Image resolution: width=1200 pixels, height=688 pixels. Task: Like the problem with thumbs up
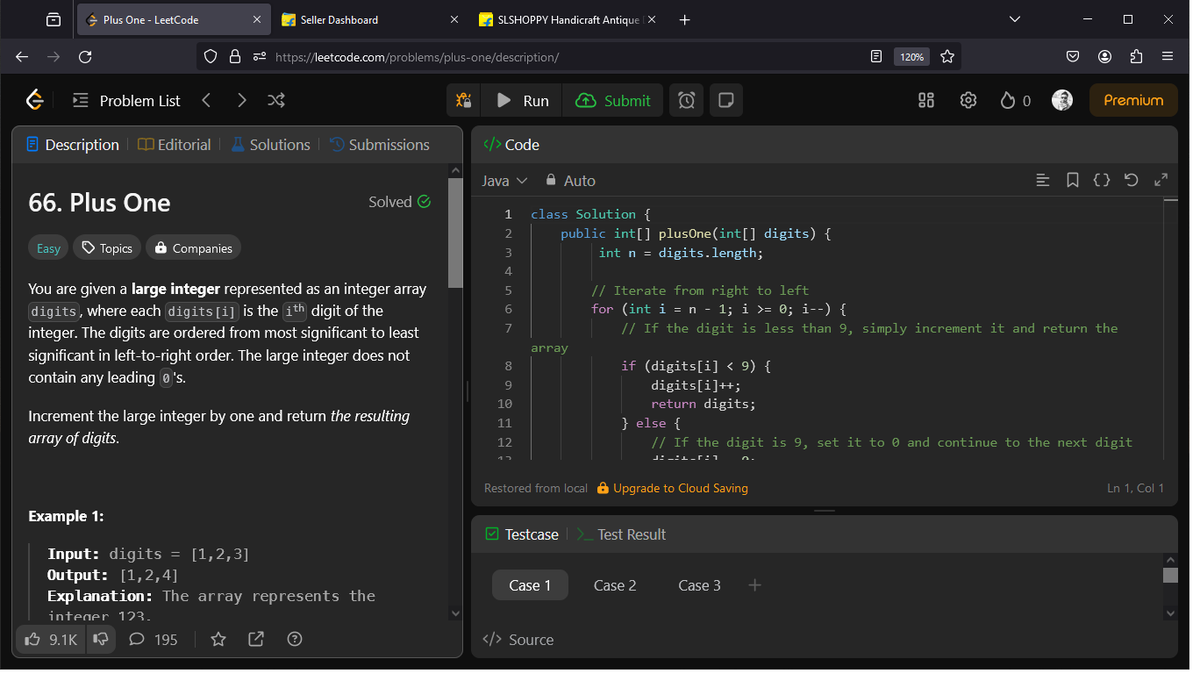(x=50, y=639)
